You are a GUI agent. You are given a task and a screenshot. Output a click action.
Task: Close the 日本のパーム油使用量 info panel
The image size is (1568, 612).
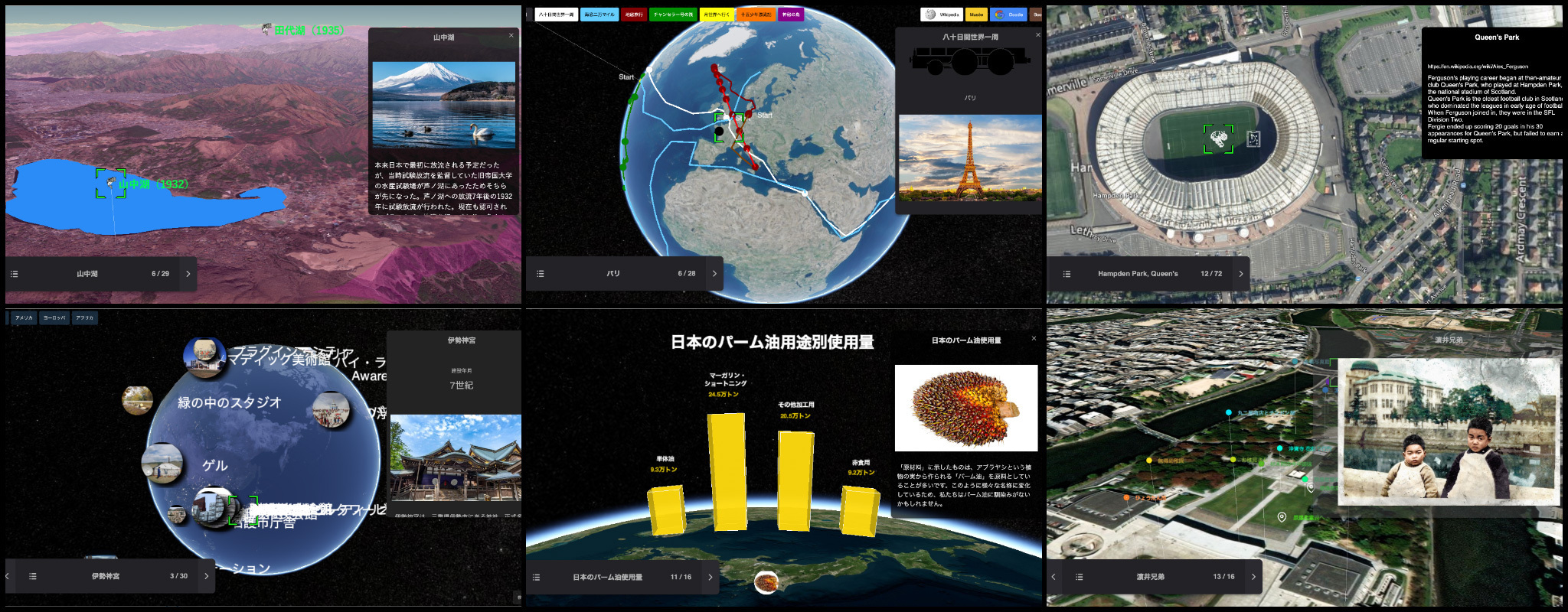coord(1034,338)
